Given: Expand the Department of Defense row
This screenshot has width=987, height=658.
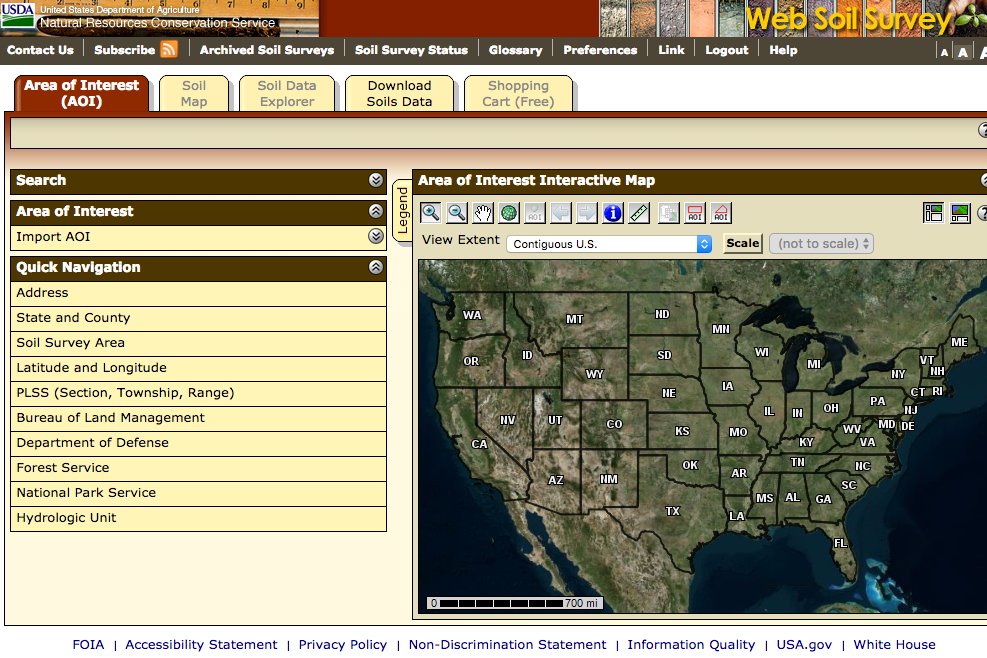Looking at the screenshot, I should coord(198,443).
